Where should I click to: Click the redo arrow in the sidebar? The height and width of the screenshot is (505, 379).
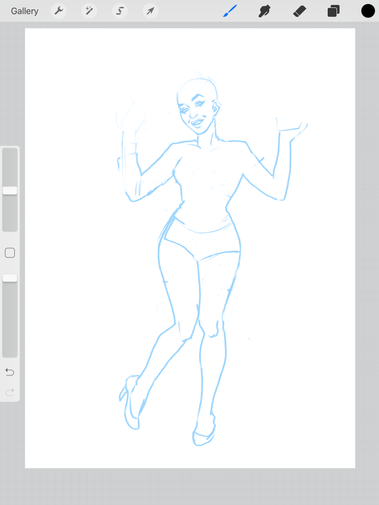tap(10, 392)
